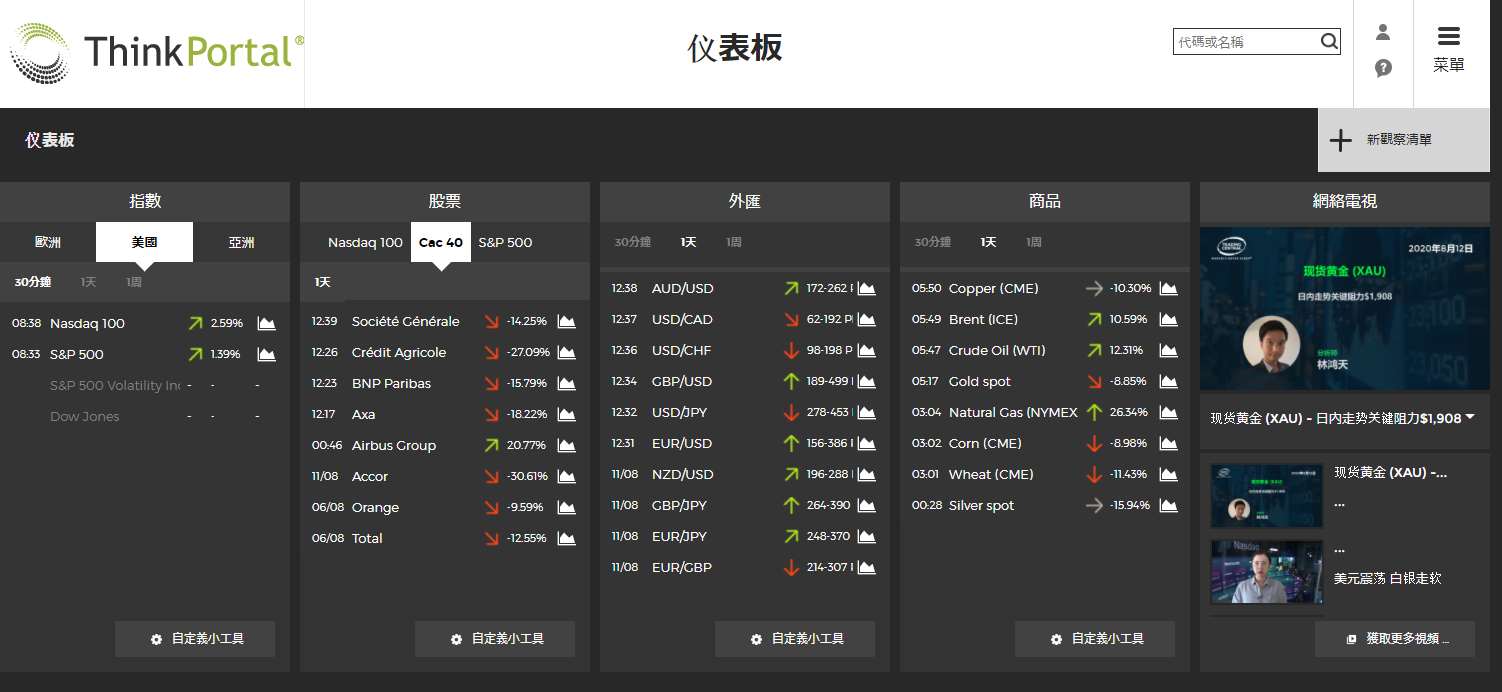Image resolution: width=1502 pixels, height=692 pixels.
Task: Open chart icon for Silver spot
Action: [1168, 505]
